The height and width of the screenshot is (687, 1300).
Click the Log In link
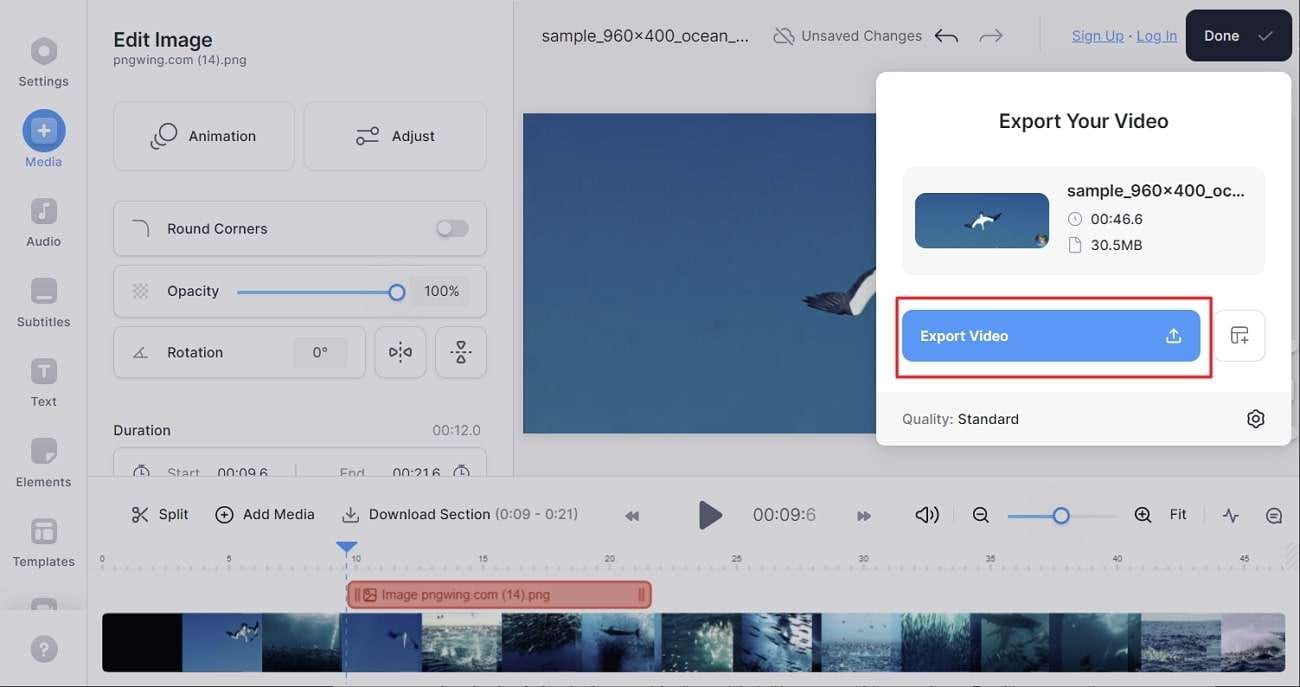point(1156,35)
